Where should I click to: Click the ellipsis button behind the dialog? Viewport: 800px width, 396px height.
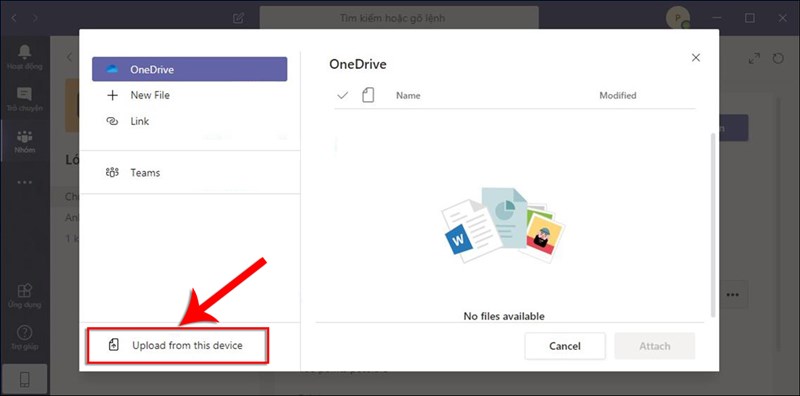tap(733, 294)
